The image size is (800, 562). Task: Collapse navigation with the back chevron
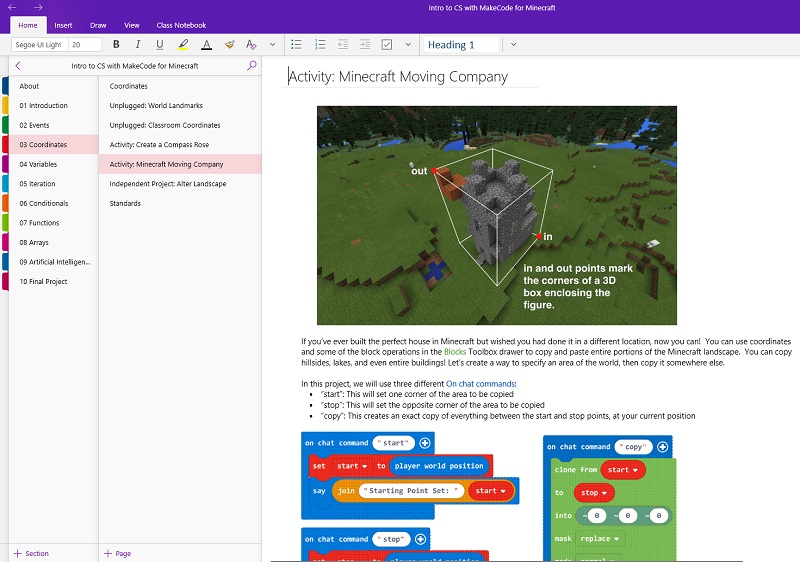(18, 66)
